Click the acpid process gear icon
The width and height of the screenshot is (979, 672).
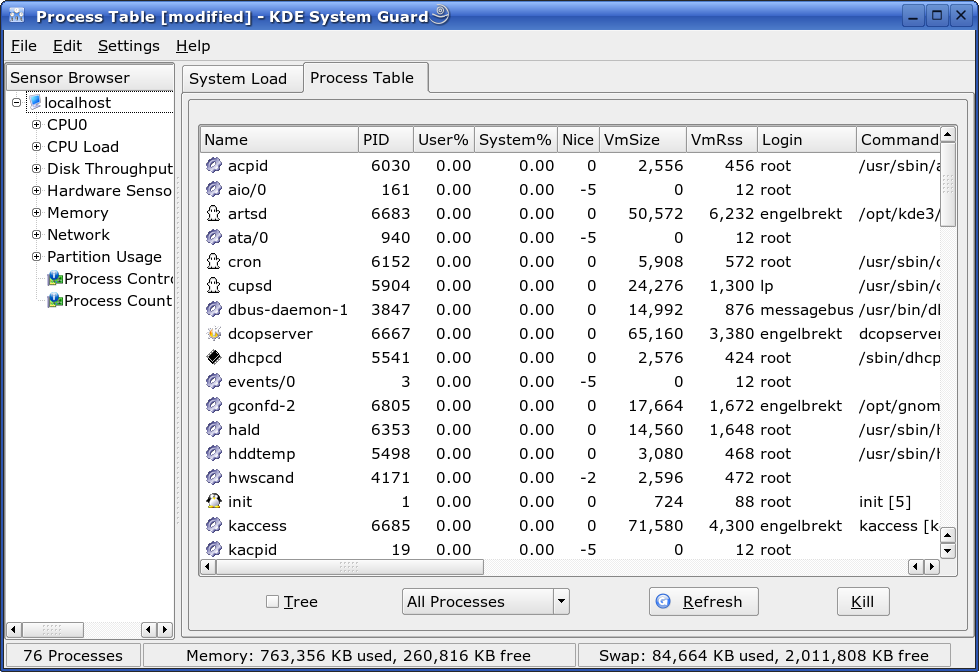click(214, 165)
